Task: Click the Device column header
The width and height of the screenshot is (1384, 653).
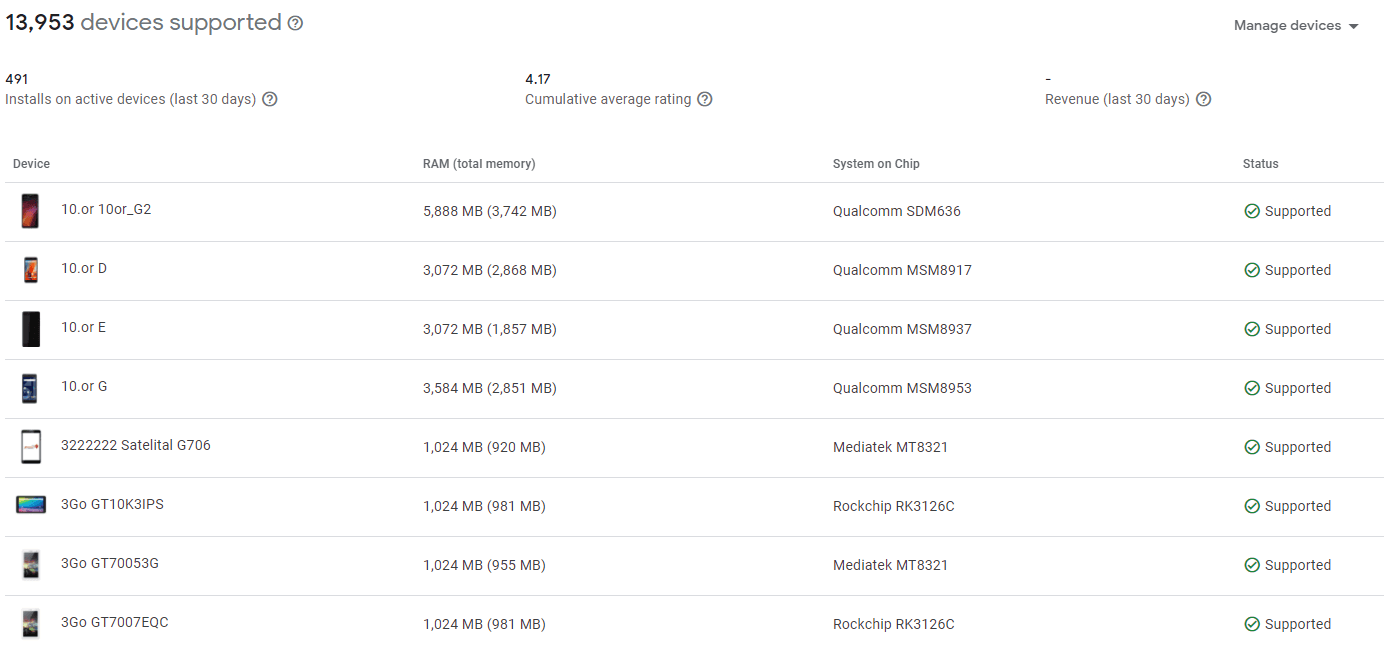Action: 31,164
